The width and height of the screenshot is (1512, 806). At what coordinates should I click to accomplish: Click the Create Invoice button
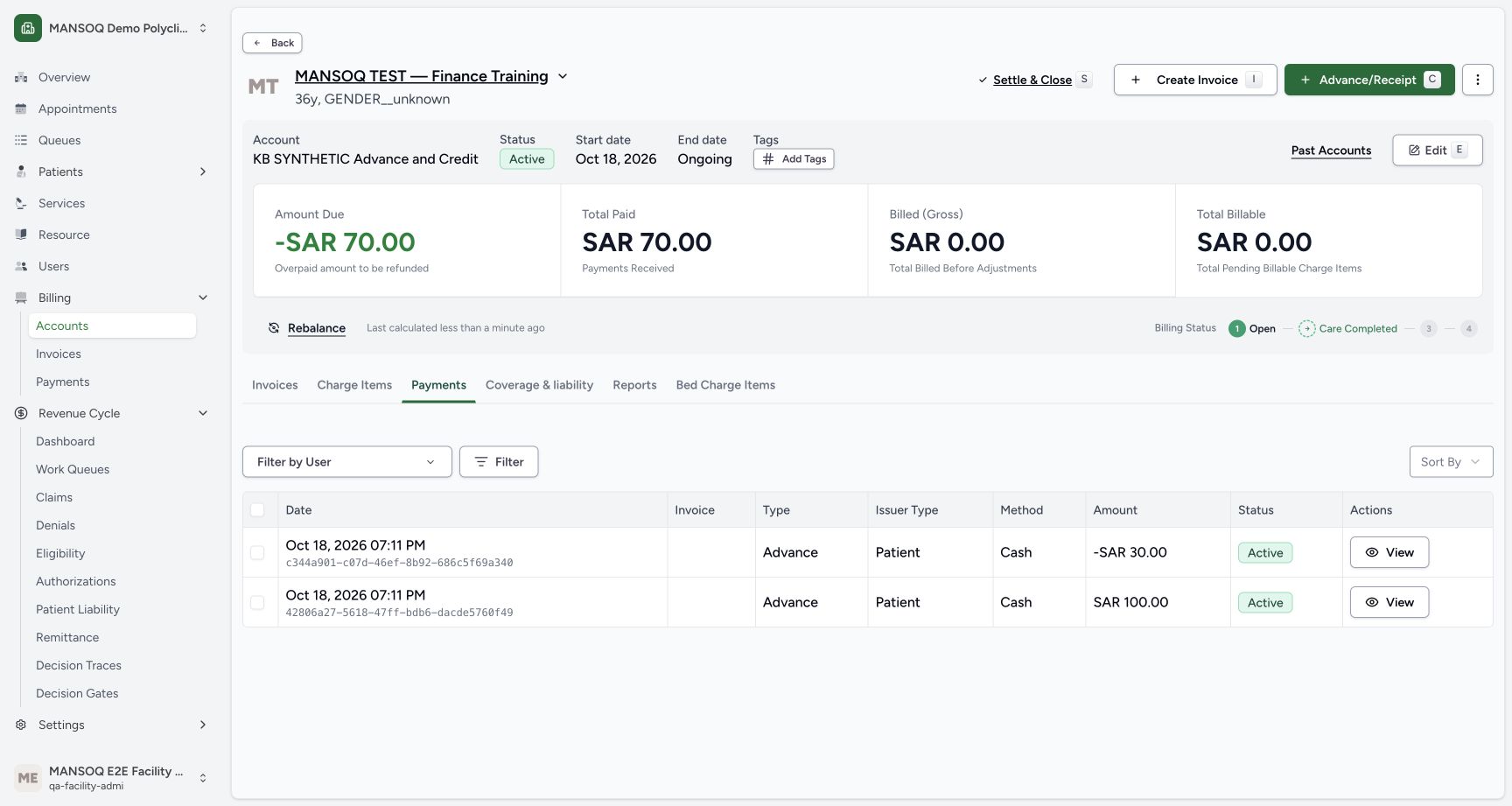(1195, 80)
